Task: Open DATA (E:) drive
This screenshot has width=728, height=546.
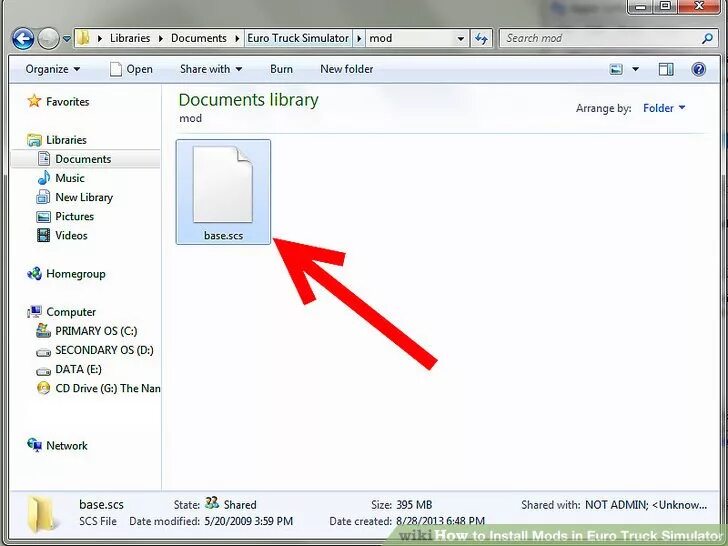Action: (78, 369)
